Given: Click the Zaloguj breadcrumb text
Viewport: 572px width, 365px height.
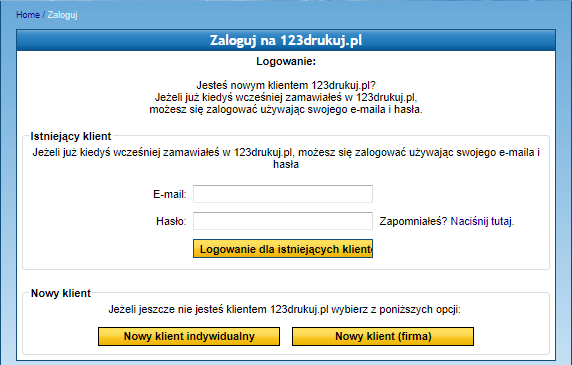Looking at the screenshot, I should tap(62, 15).
